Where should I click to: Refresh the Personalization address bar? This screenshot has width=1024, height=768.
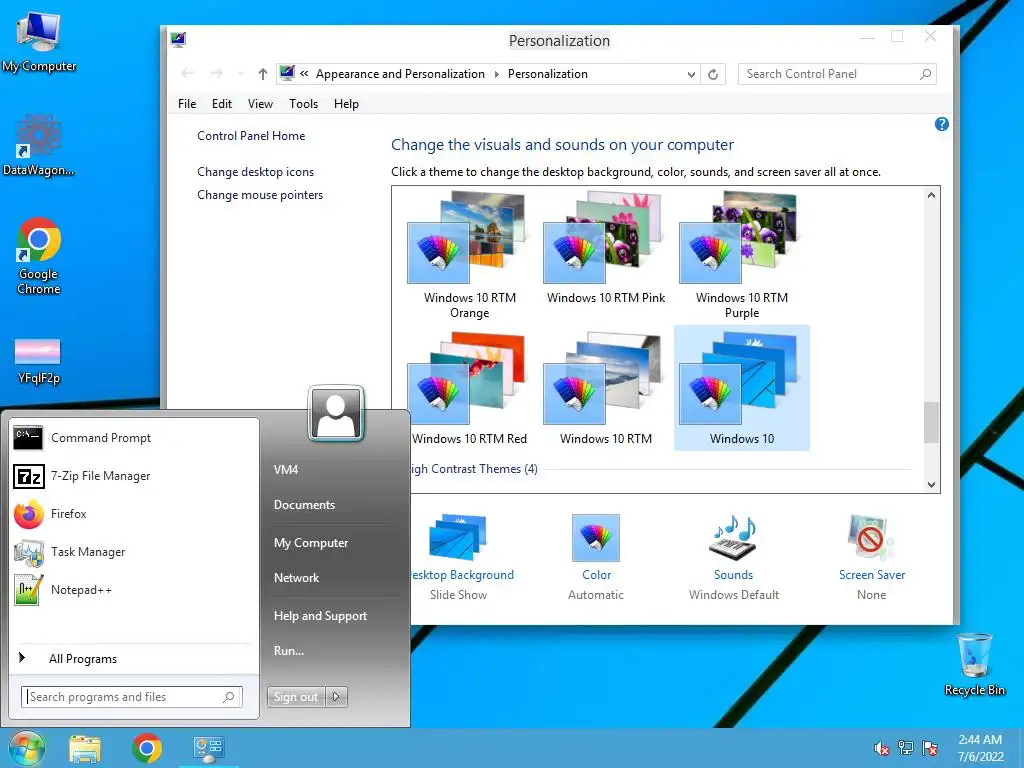click(x=713, y=74)
